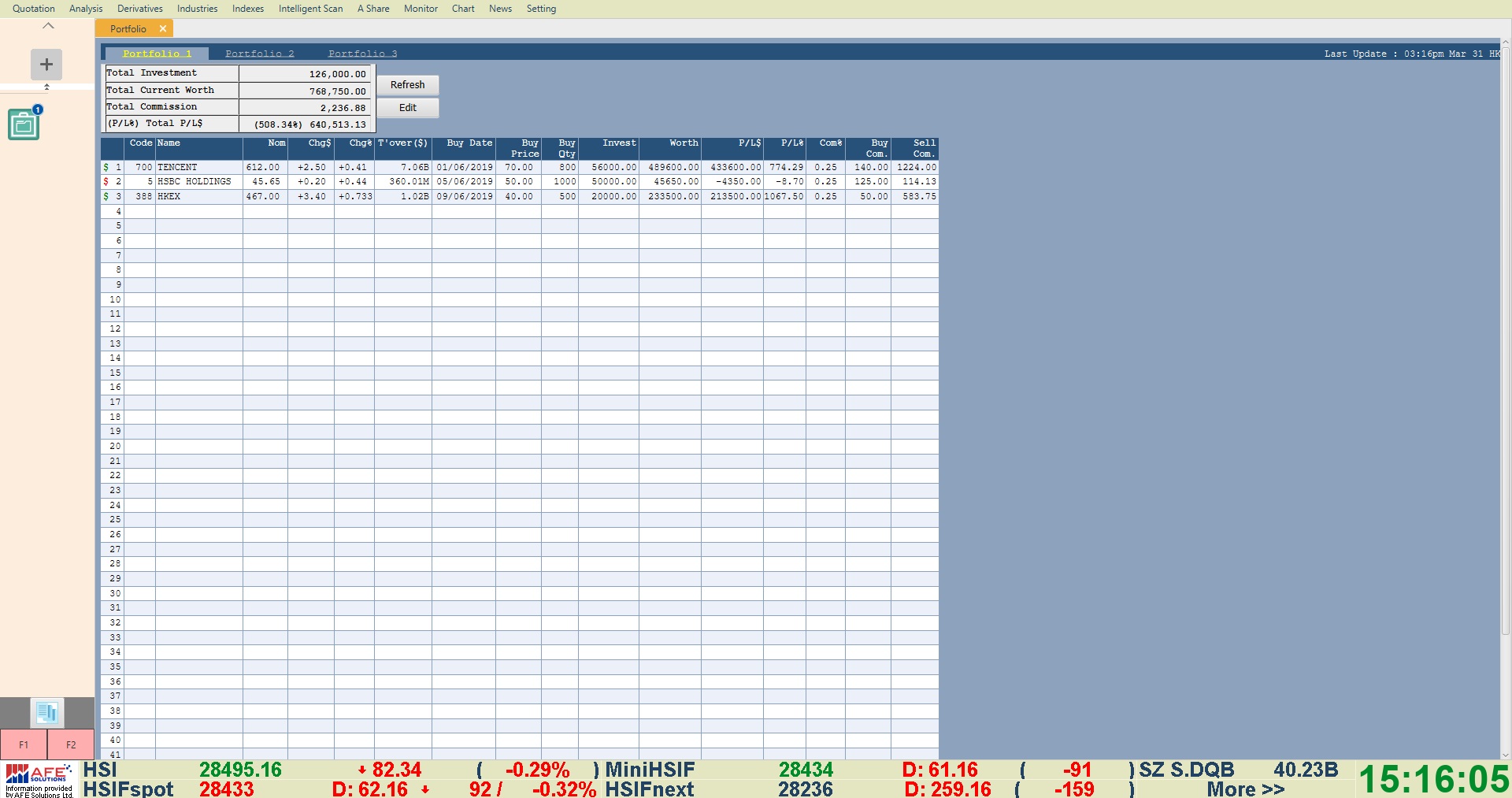The height and width of the screenshot is (798, 1512).
Task: Close the Portfolio tab
Action: (x=163, y=28)
